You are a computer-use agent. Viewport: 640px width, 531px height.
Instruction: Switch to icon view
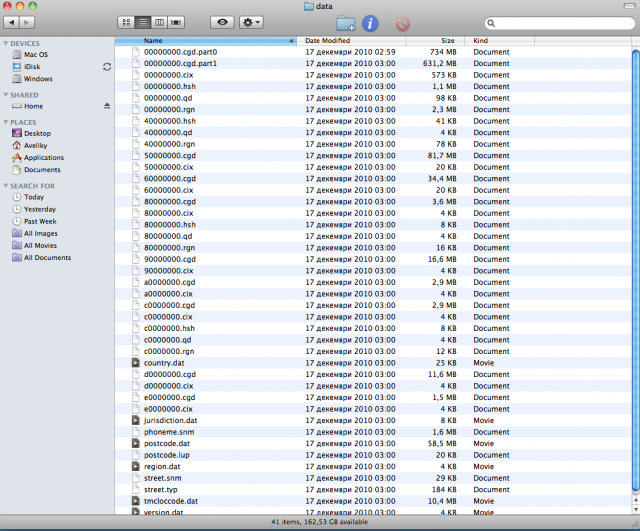point(127,21)
